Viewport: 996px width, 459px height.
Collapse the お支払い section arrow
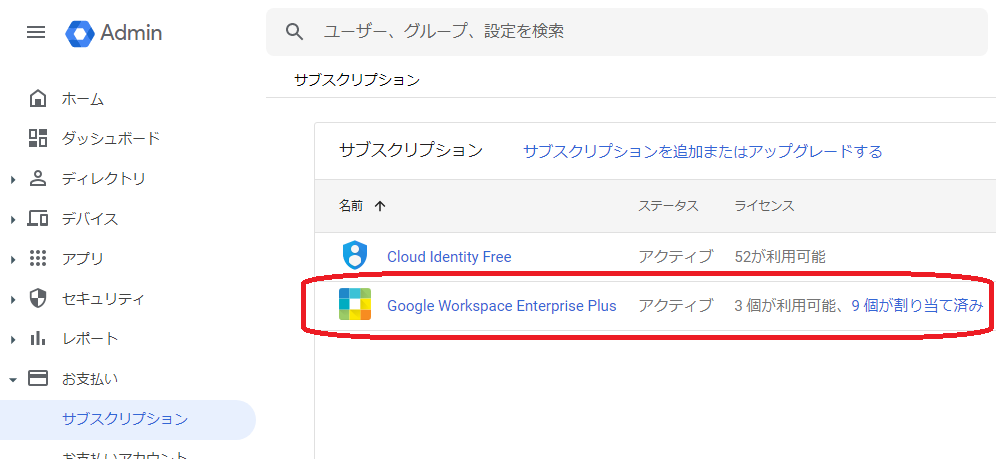point(13,380)
